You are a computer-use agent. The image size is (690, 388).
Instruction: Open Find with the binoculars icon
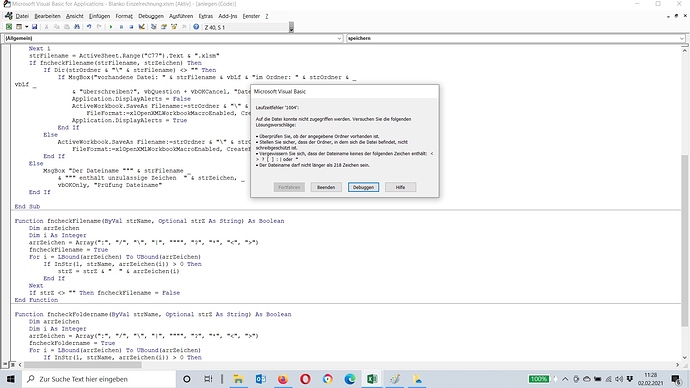pos(77,27)
